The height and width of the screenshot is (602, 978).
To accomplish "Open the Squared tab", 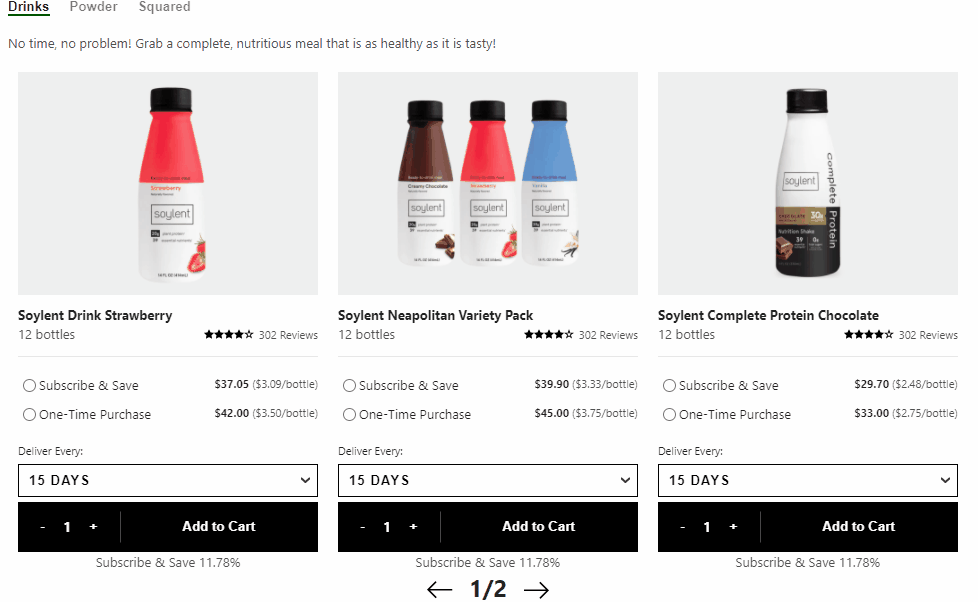I will pyautogui.click(x=164, y=7).
